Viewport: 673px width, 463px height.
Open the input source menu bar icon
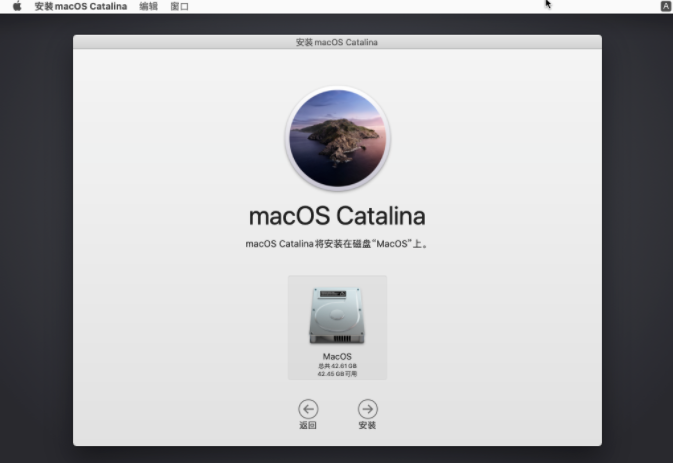click(666, 6)
